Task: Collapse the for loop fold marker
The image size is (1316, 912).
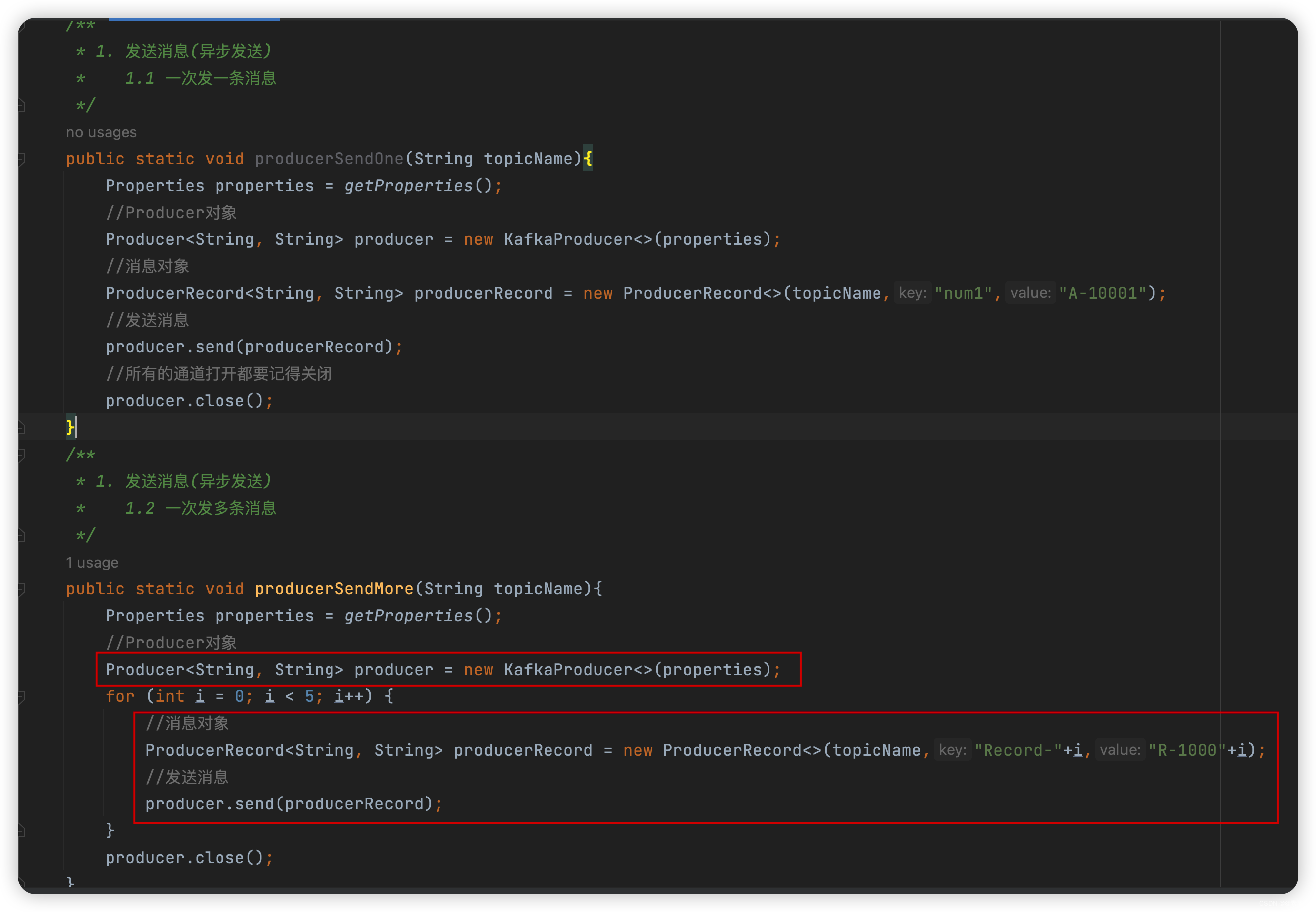Action: [21, 696]
